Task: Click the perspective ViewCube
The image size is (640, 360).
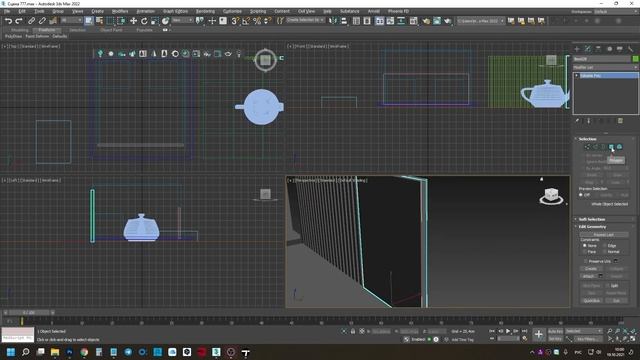Action: pyautogui.click(x=551, y=195)
